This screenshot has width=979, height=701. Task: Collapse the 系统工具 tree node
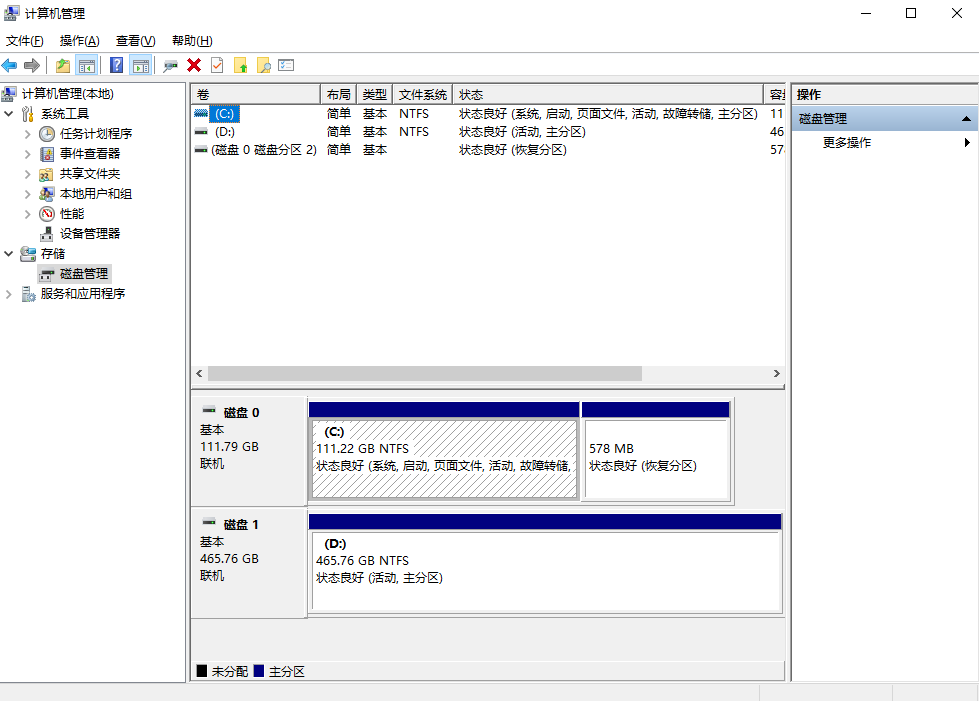click(9, 114)
